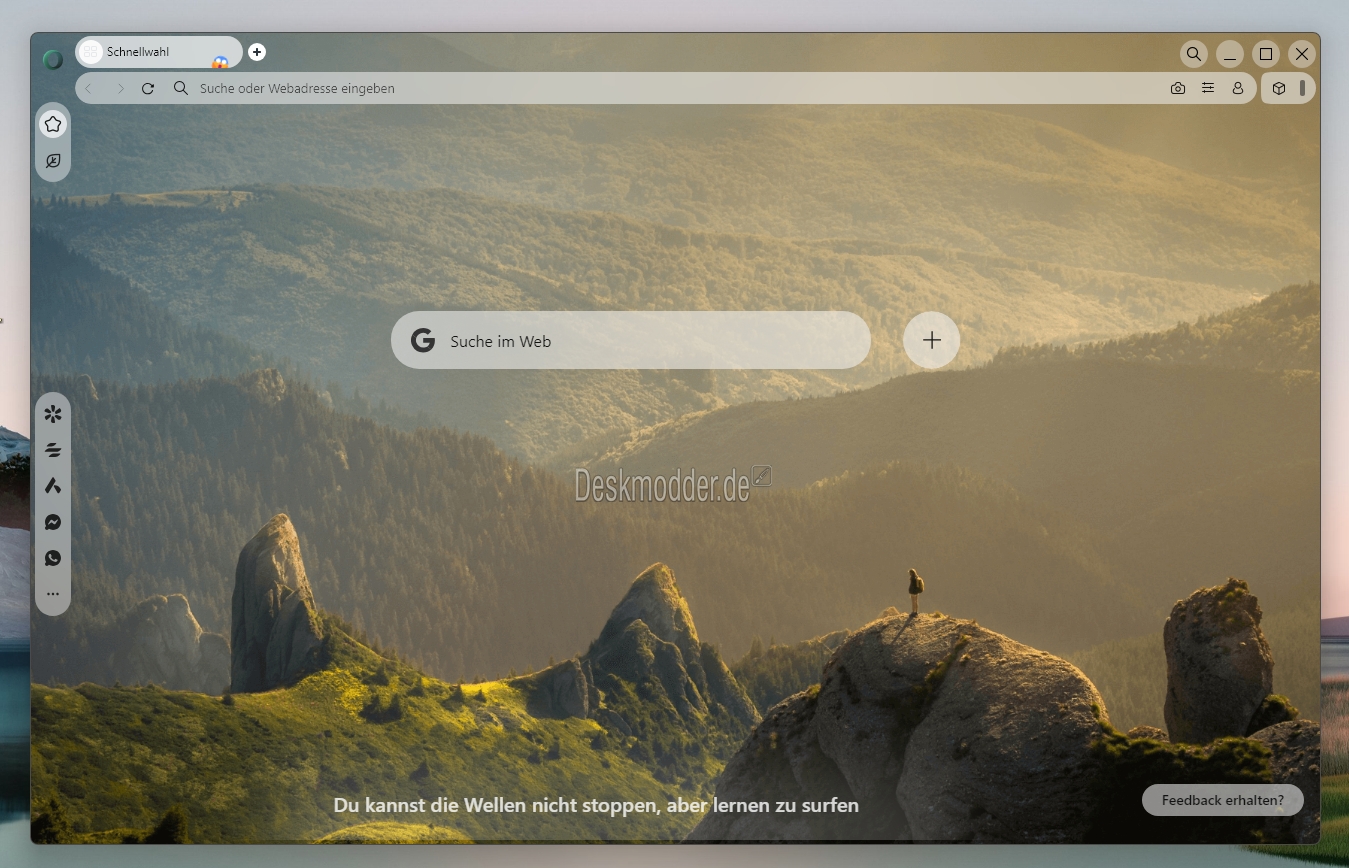This screenshot has width=1349, height=868.
Task: Go forward with the right arrow
Action: point(120,89)
